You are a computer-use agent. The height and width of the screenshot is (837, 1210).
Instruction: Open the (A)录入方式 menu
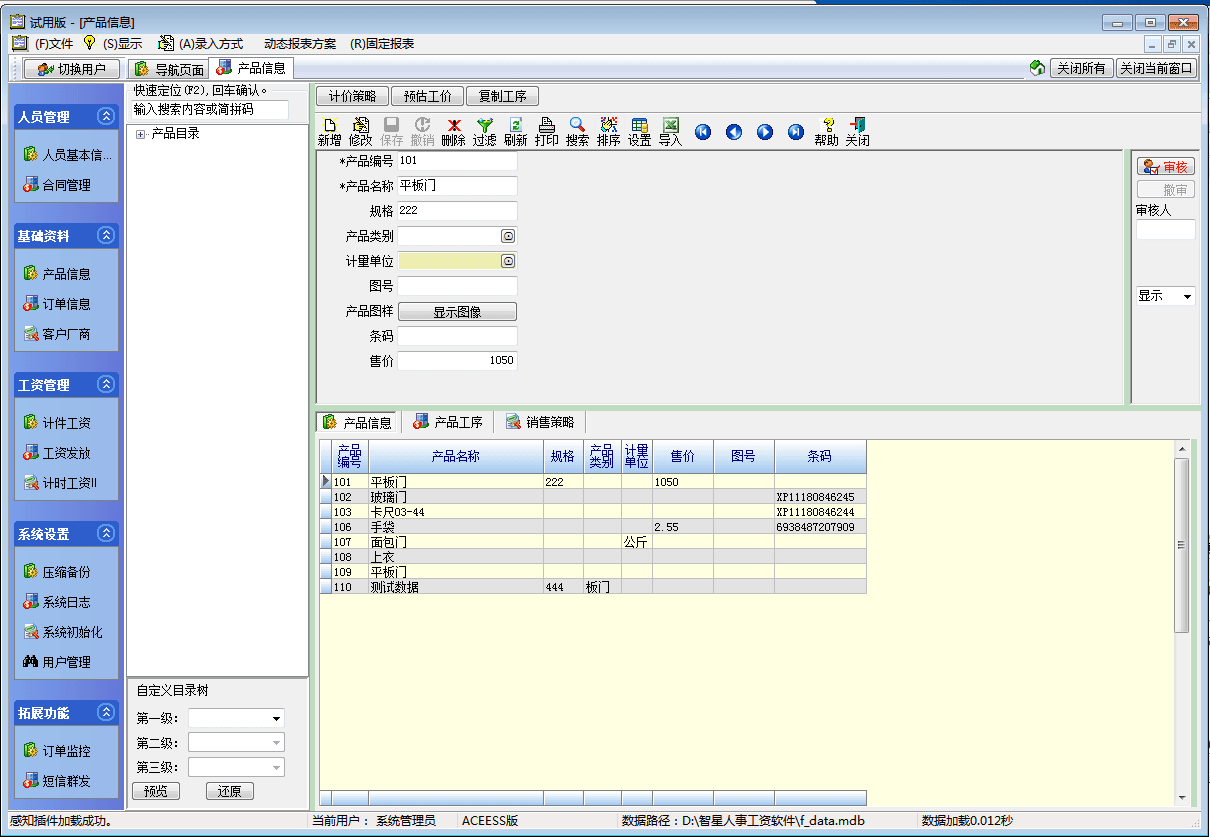[x=211, y=44]
